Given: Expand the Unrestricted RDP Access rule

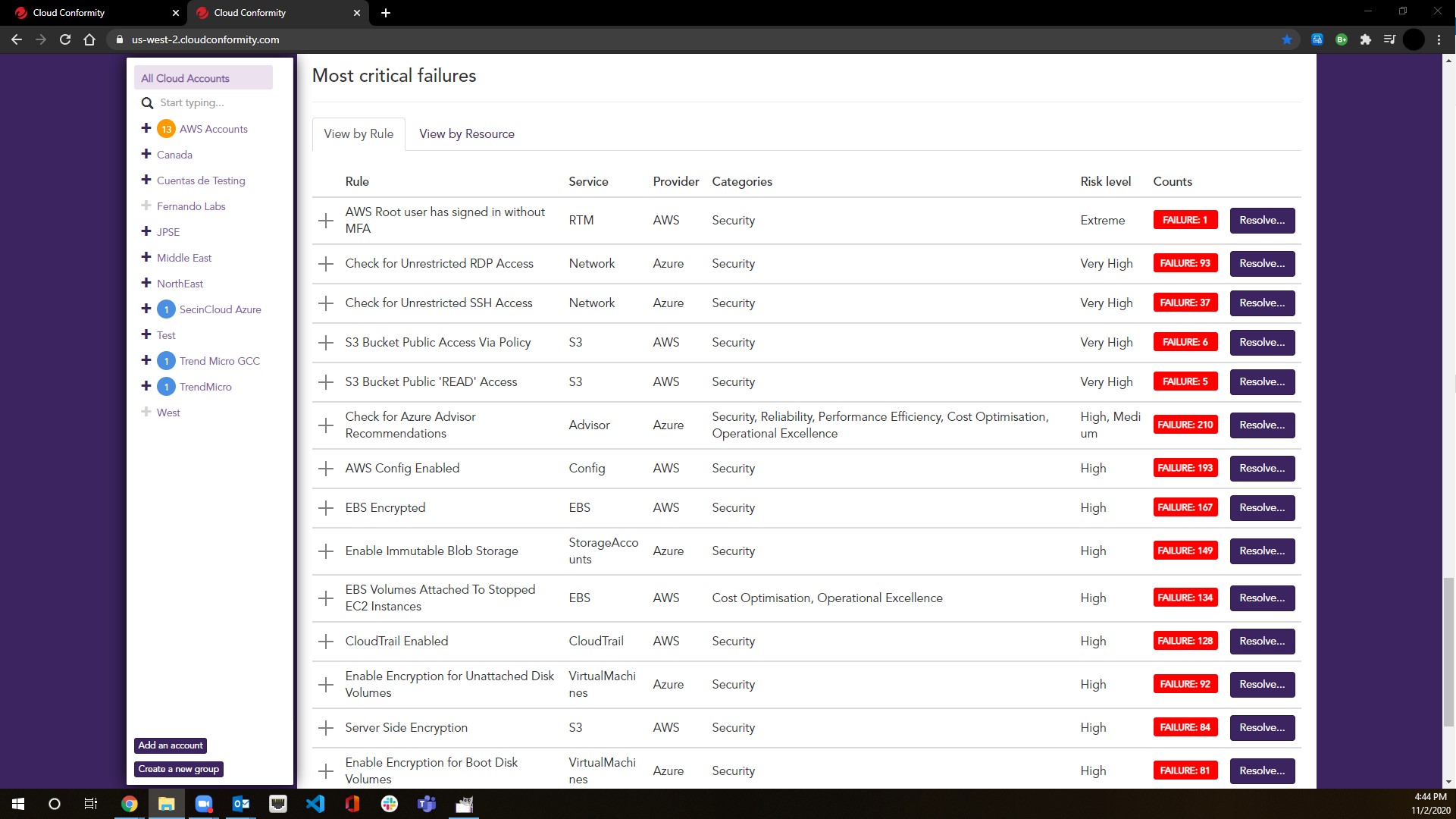Looking at the screenshot, I should [x=326, y=264].
